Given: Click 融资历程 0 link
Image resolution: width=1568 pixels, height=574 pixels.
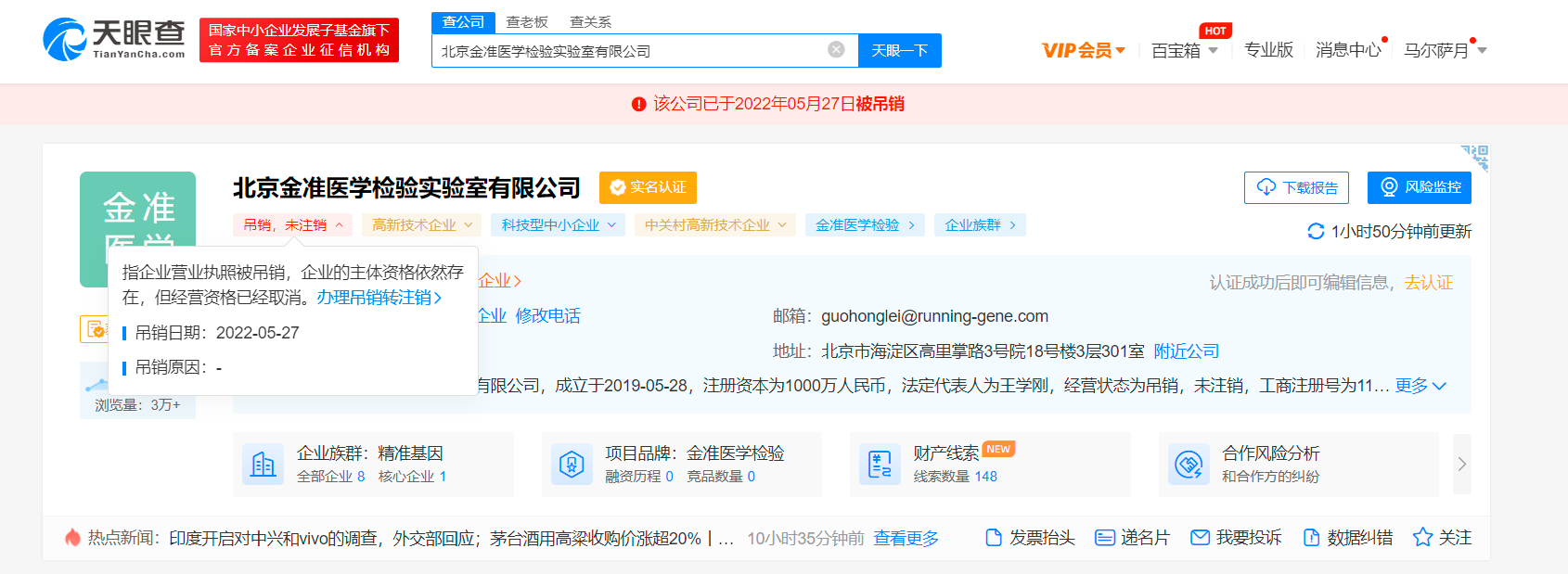Looking at the screenshot, I should (639, 477).
